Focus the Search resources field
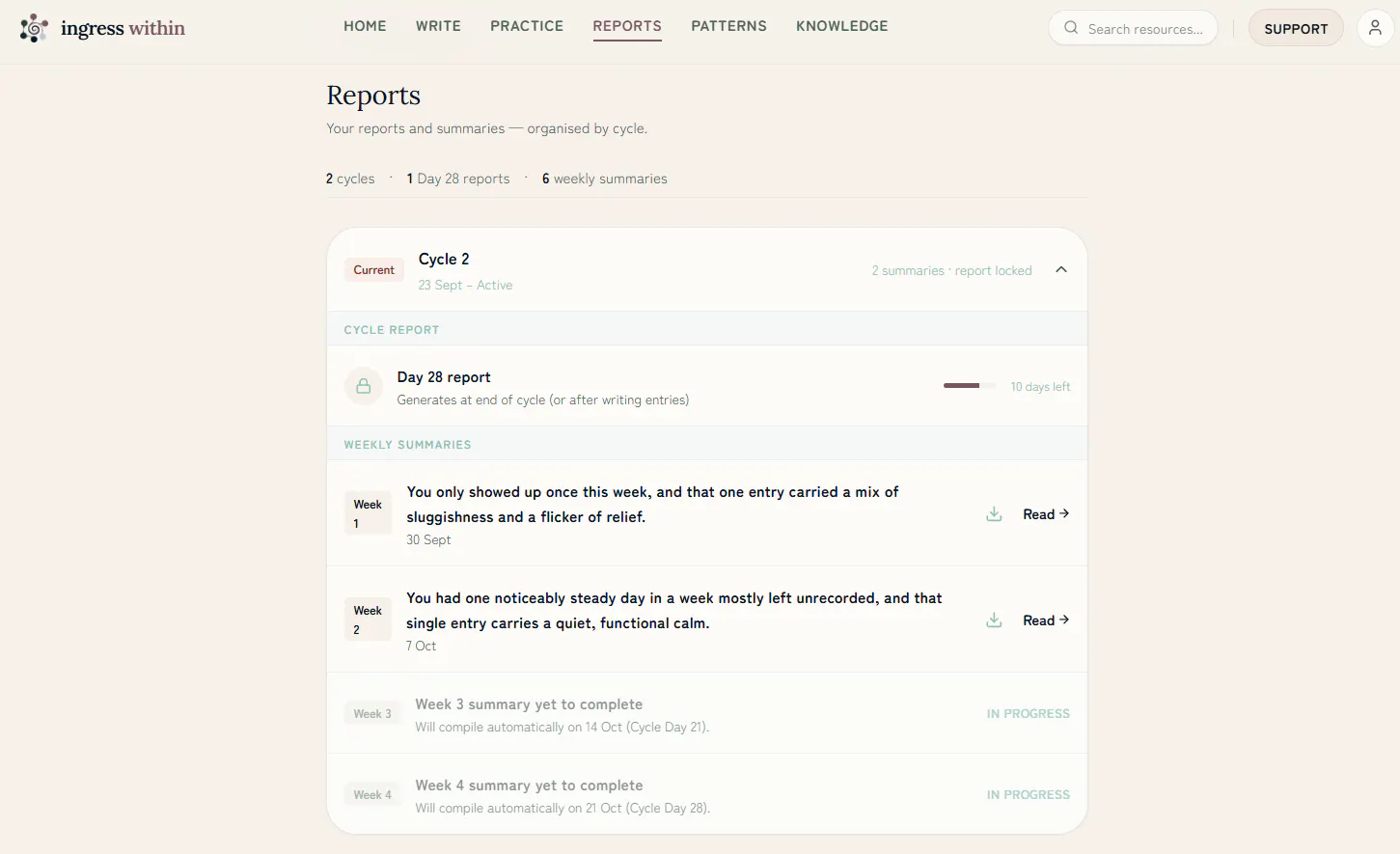Viewport: 1400px width, 854px height. coord(1133,28)
